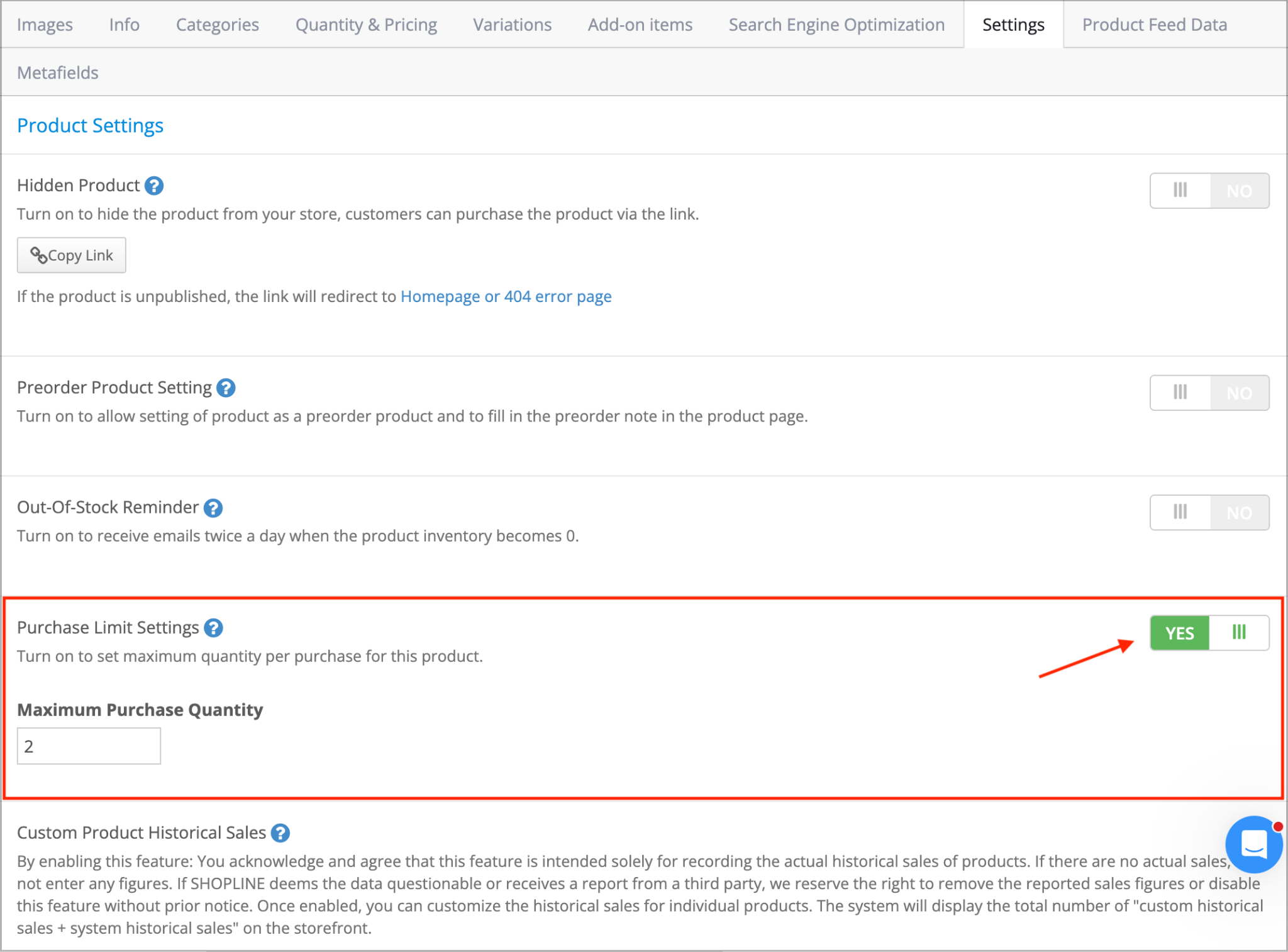Click the Custom Product Historical Sales title
This screenshot has height=952, width=1288.
(142, 832)
